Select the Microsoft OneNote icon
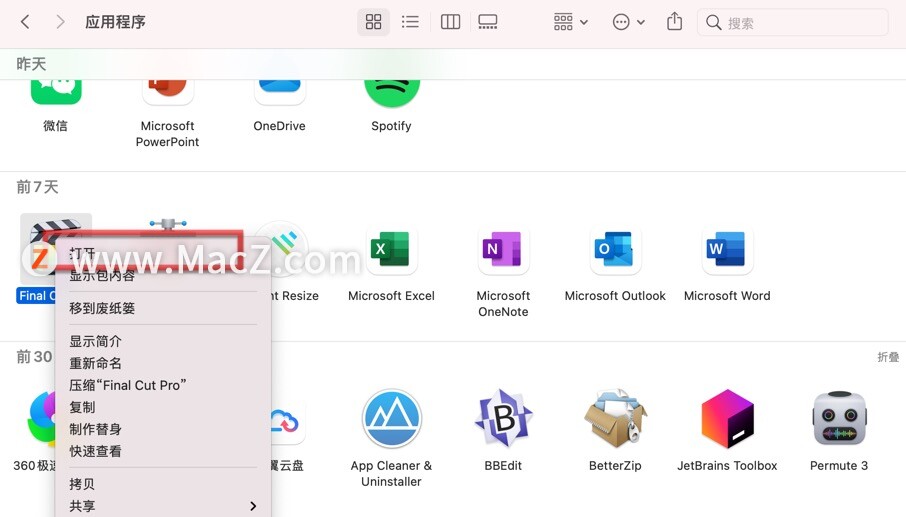Screen dimensions: 906x517 pos(503,250)
